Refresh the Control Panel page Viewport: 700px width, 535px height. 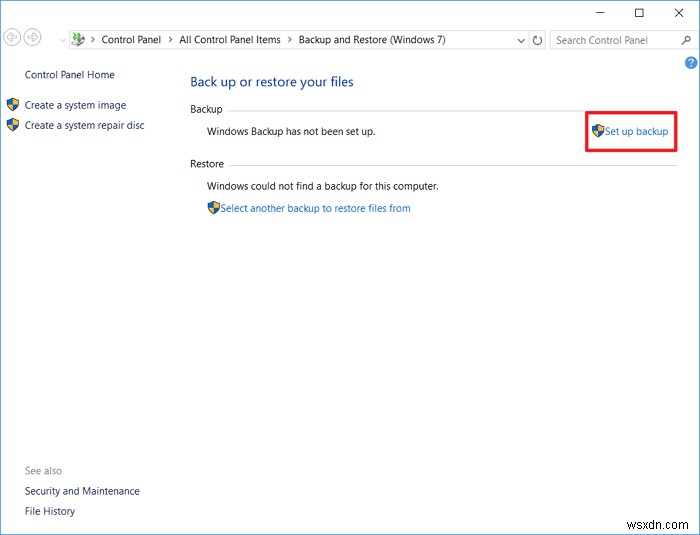[537, 40]
